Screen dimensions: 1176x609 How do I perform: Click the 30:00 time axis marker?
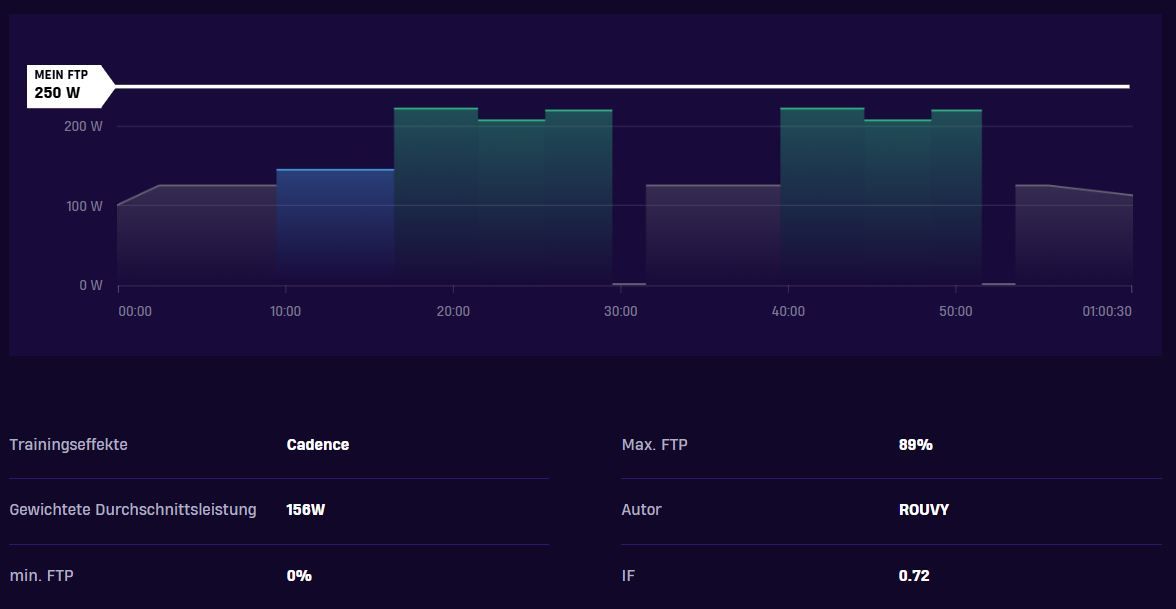620,311
